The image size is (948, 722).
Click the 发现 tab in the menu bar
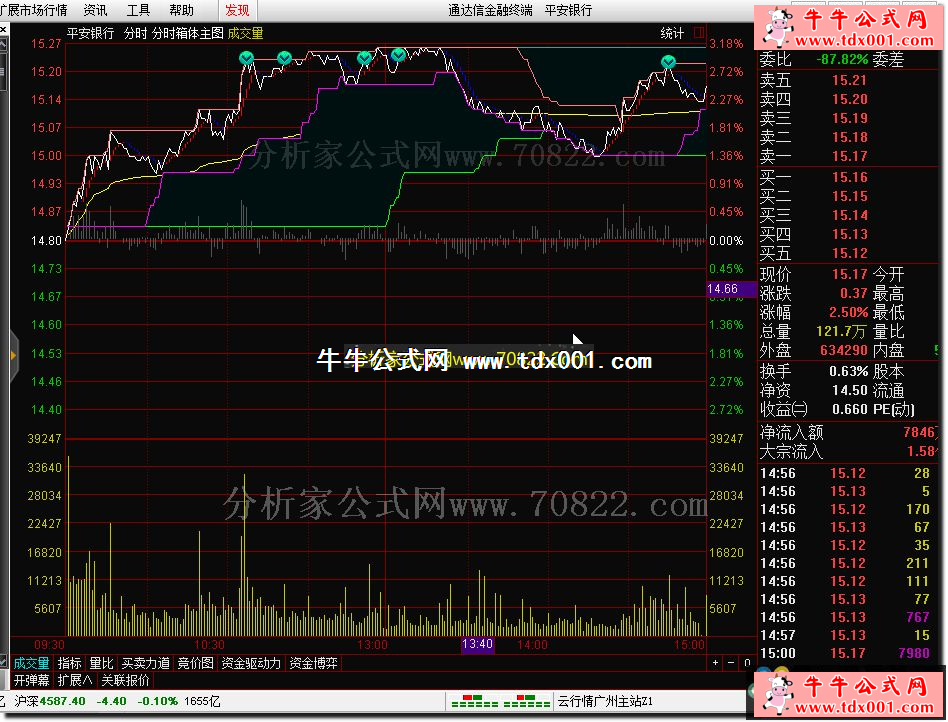(x=237, y=10)
